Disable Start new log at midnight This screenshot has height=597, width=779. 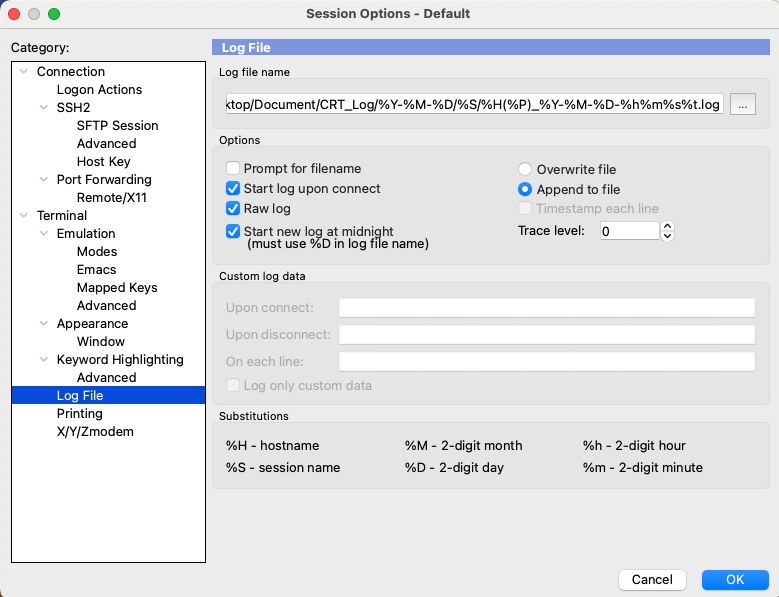[x=233, y=231]
